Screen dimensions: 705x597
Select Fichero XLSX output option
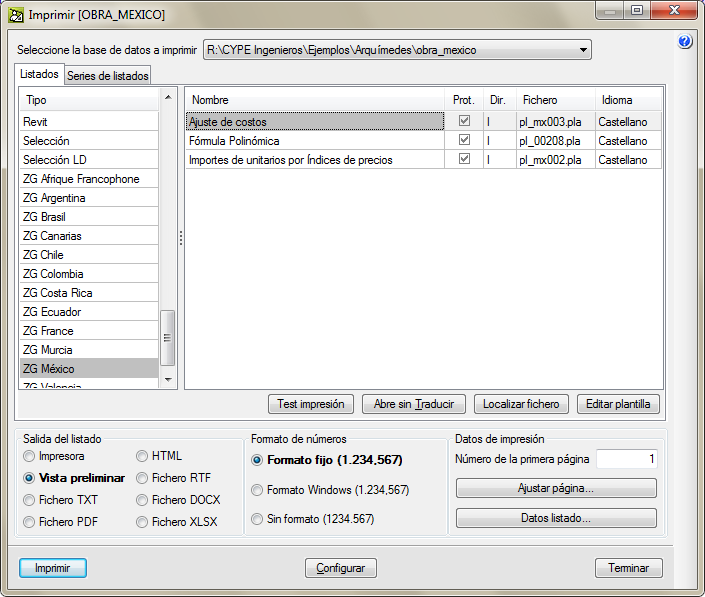pyautogui.click(x=143, y=521)
